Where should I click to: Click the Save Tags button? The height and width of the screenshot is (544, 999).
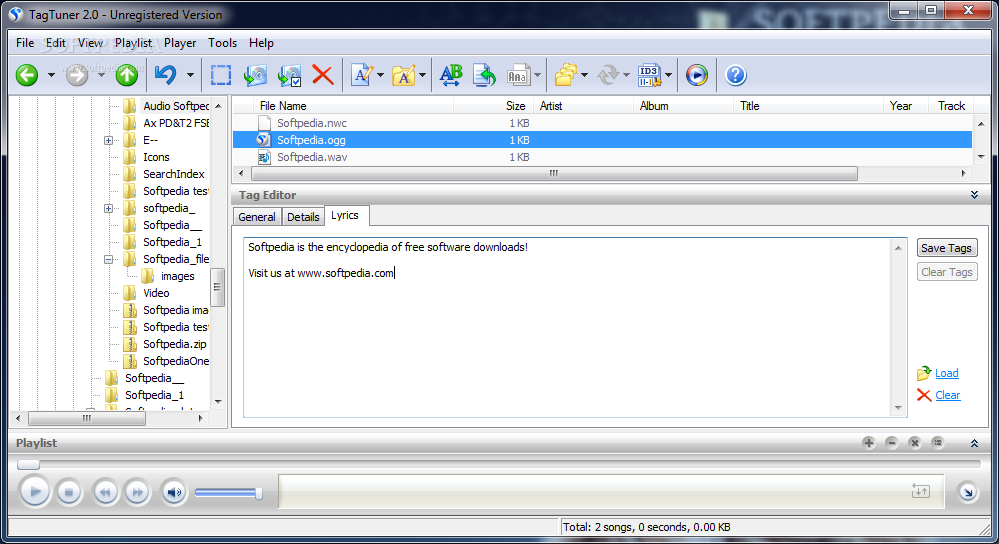946,248
